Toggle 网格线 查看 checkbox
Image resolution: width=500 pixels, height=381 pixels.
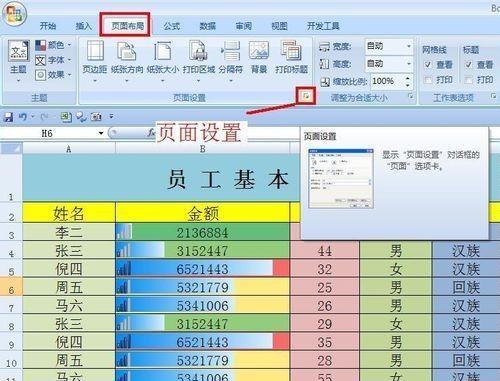[x=428, y=65]
